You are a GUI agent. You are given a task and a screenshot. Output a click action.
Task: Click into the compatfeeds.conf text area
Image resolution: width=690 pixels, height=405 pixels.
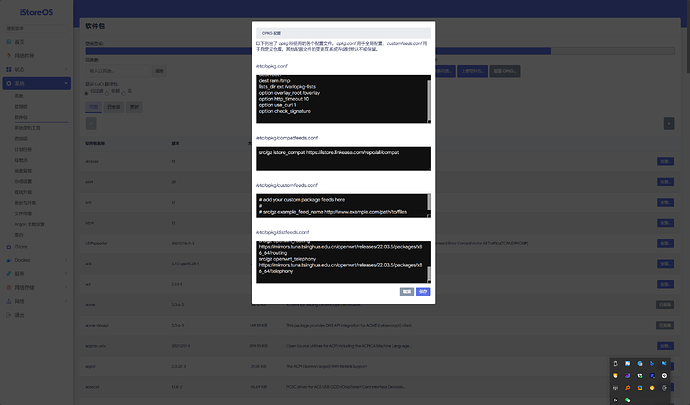pos(340,158)
